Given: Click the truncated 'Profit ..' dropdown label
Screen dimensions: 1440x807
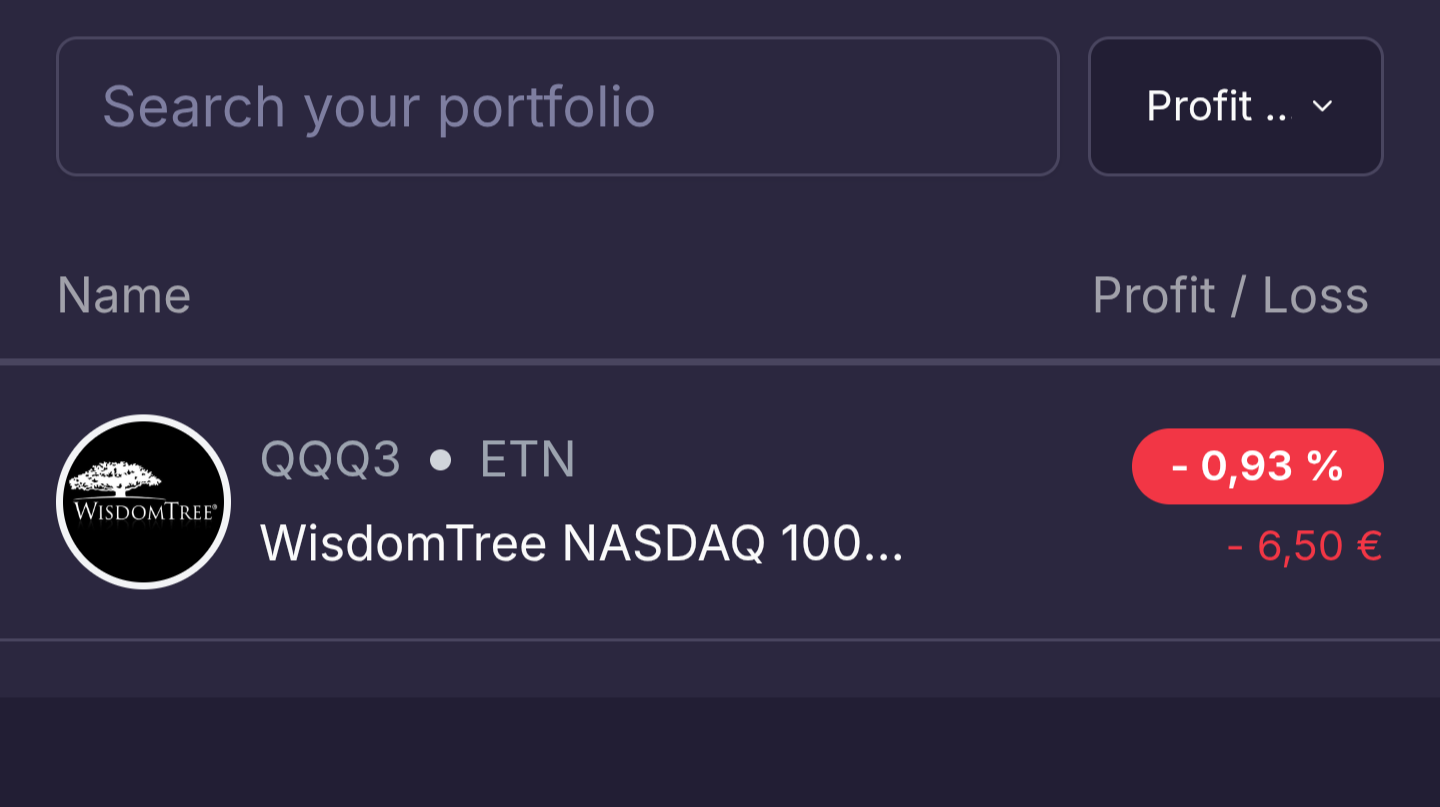Looking at the screenshot, I should (1217, 106).
